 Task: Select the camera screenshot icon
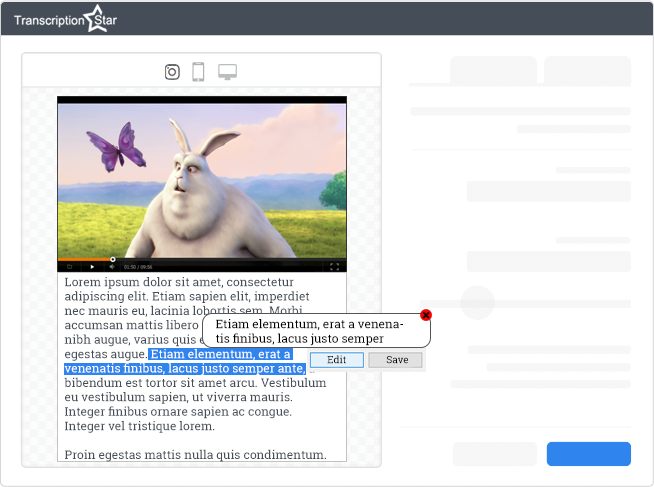click(172, 72)
